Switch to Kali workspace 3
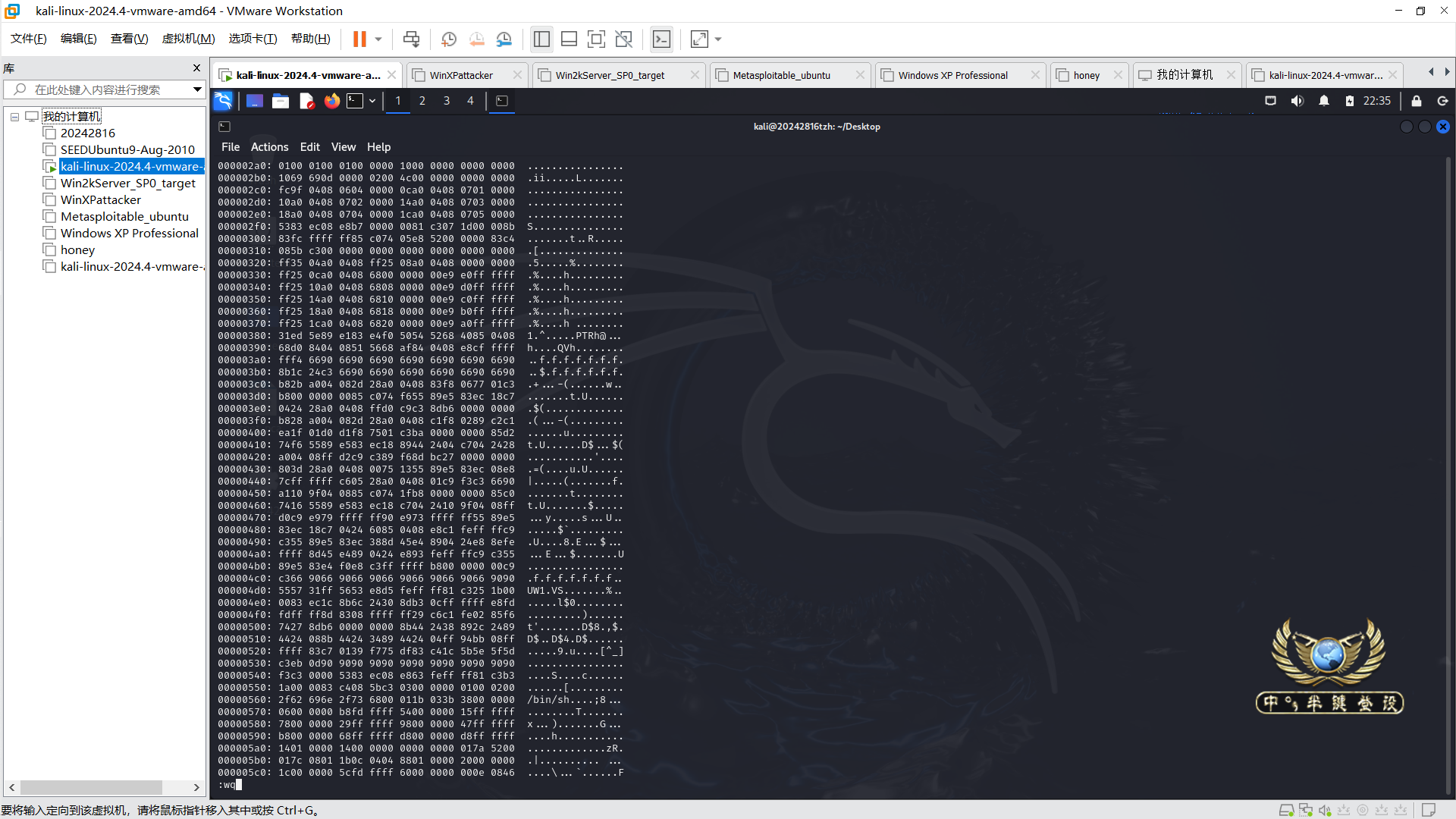This screenshot has width=1456, height=819. (x=447, y=101)
